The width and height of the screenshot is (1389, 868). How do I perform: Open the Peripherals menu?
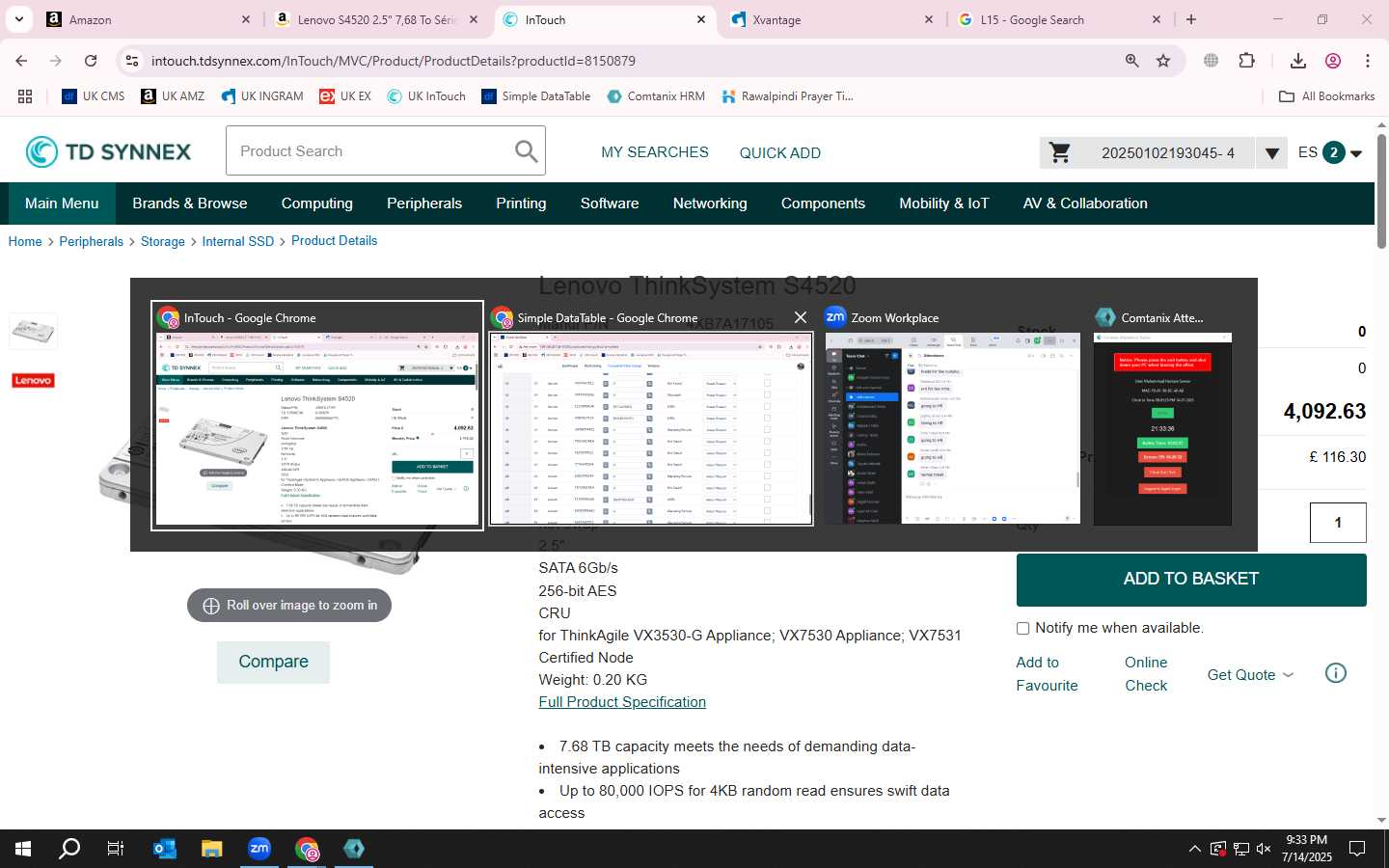[x=424, y=203]
